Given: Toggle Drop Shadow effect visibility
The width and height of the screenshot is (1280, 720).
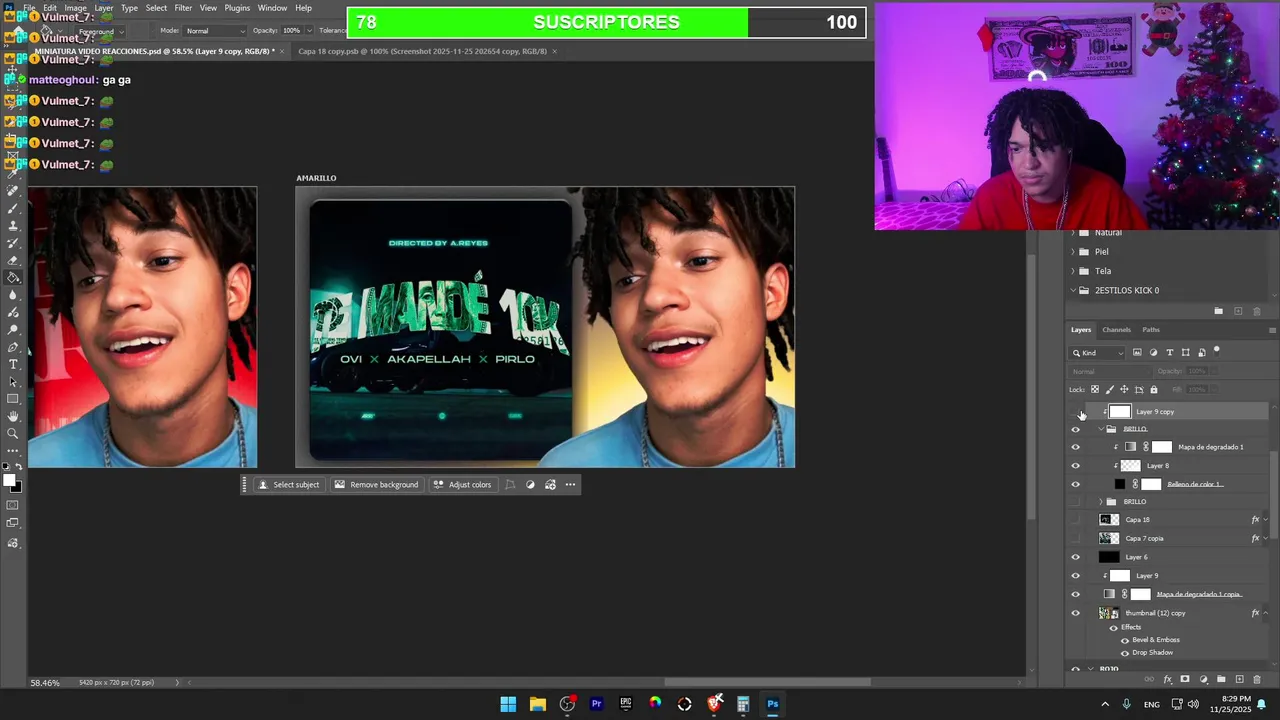Looking at the screenshot, I should [x=1125, y=653].
